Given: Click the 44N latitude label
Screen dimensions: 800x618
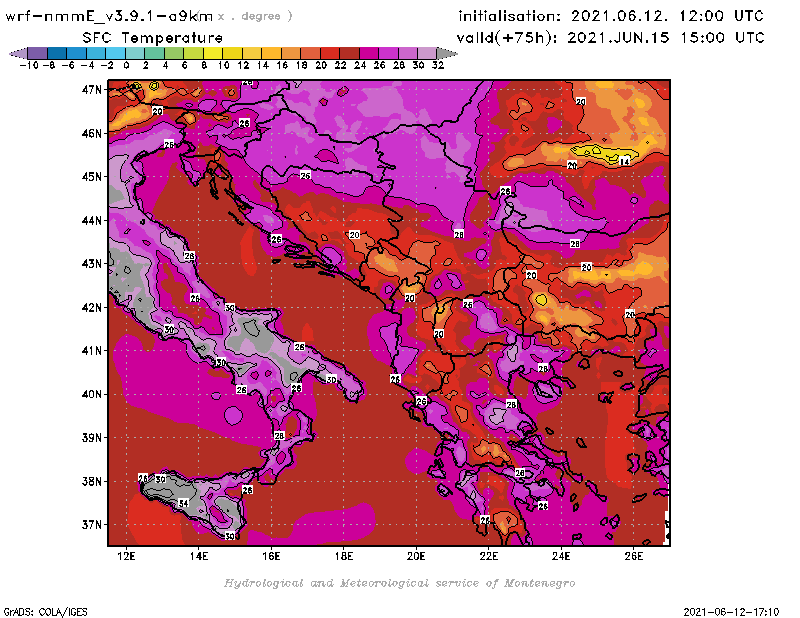Looking at the screenshot, I should 92,220.
